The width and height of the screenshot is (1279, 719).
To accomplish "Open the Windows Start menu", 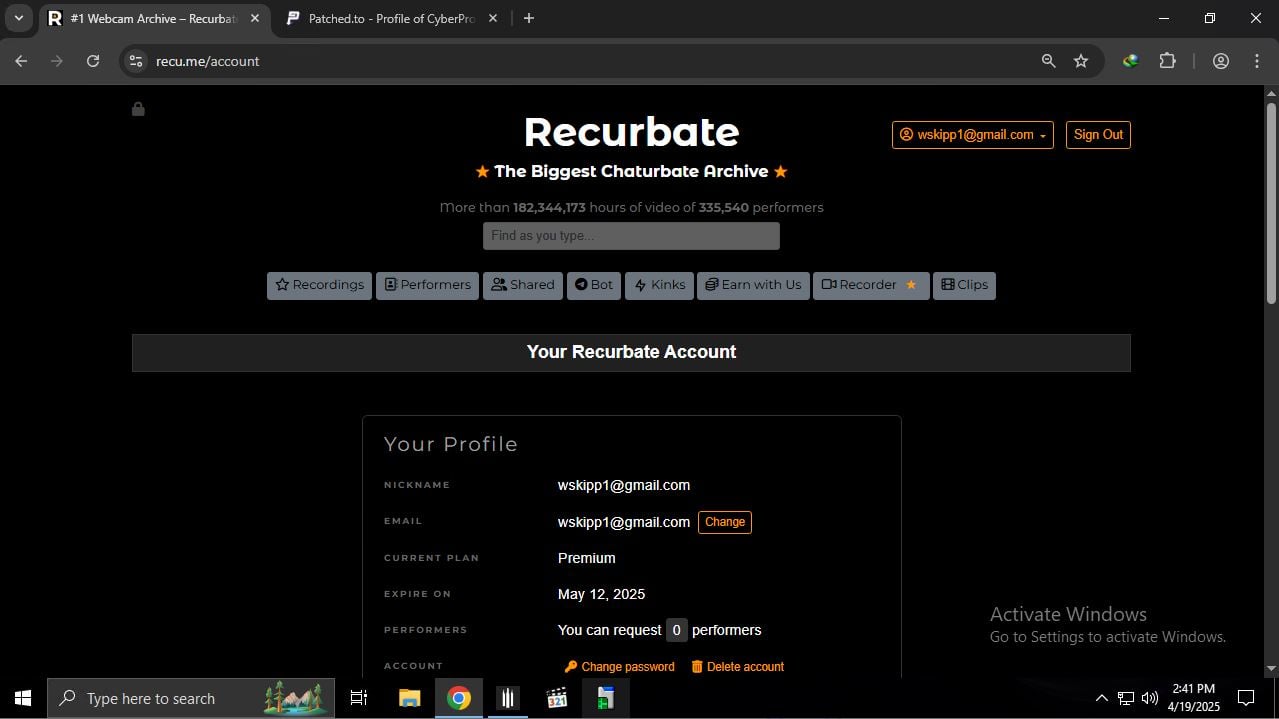I will pyautogui.click(x=23, y=698).
